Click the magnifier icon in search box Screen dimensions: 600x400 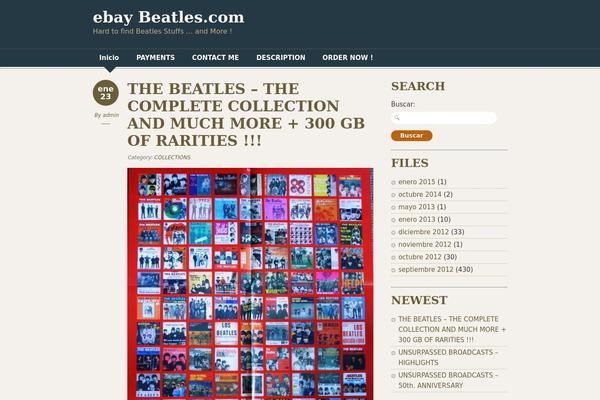397,118
